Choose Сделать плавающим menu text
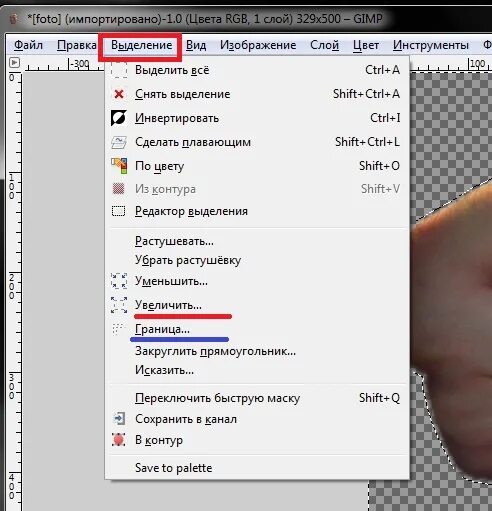This screenshot has height=511, width=492. [193, 142]
